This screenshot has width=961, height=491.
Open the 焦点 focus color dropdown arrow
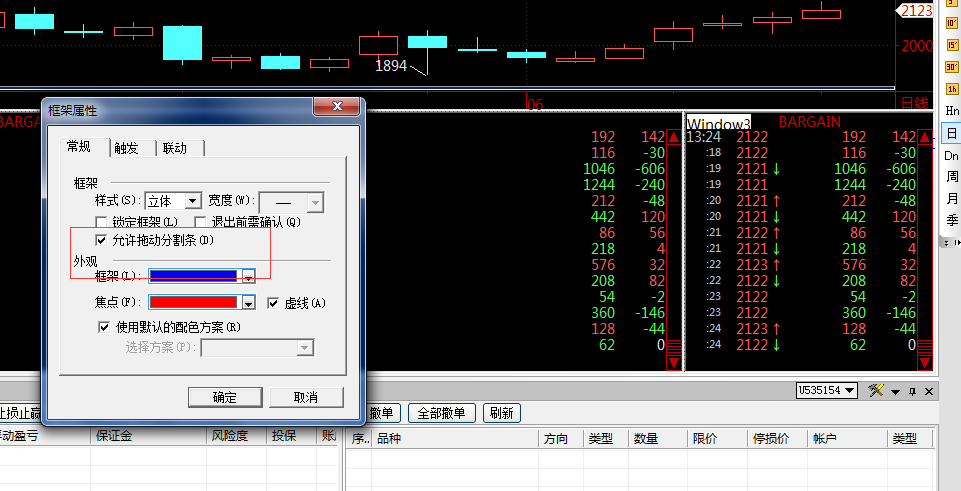249,303
